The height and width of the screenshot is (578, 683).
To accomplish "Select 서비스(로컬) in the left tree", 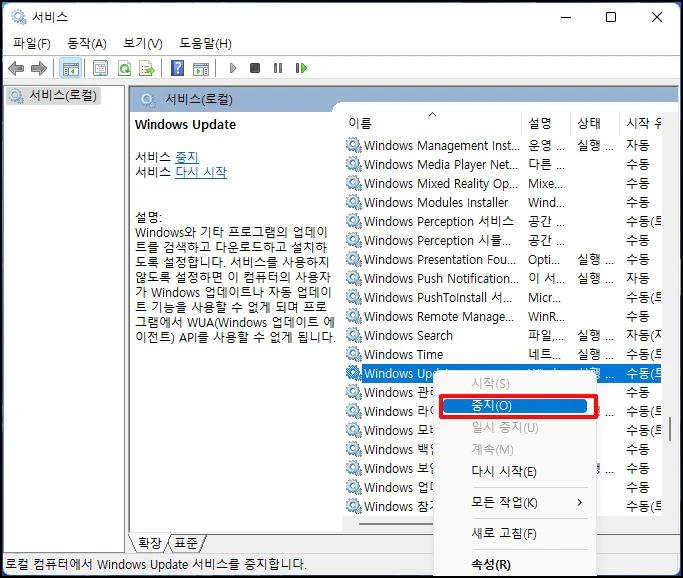I will pyautogui.click(x=54, y=95).
